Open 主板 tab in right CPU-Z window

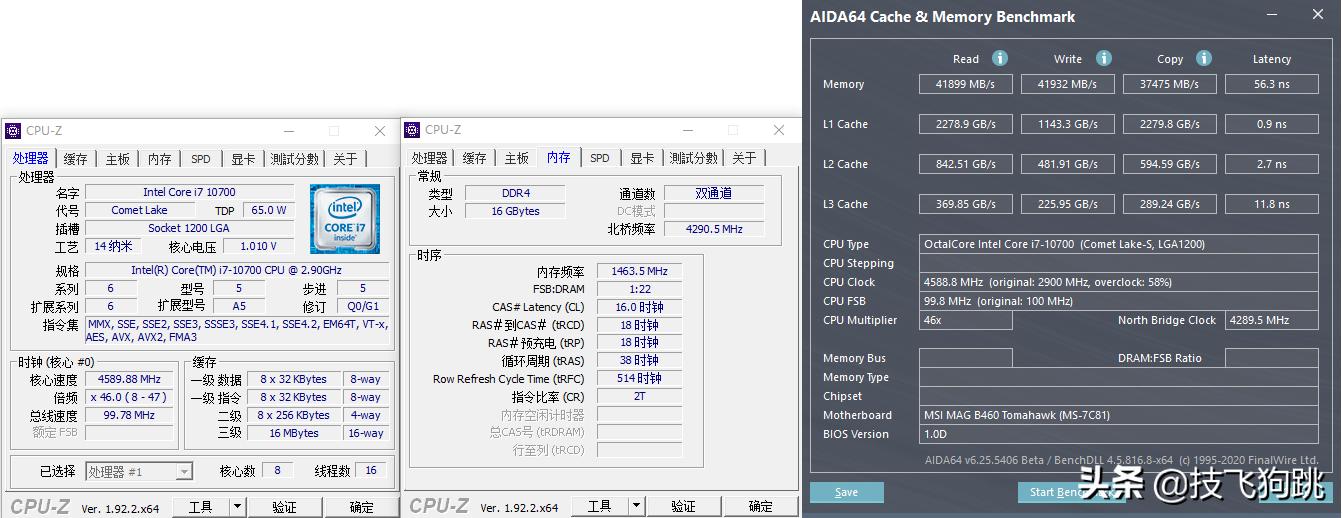517,158
